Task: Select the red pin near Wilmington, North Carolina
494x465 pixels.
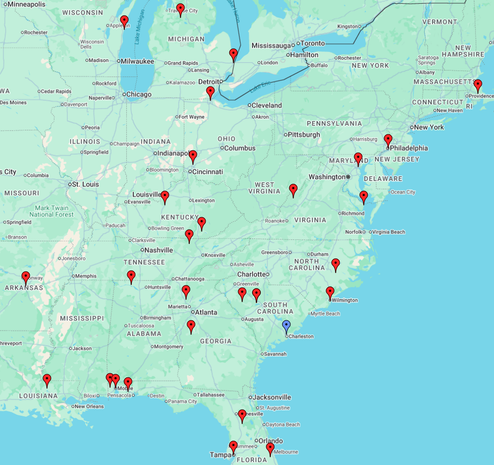Action: pyautogui.click(x=330, y=293)
